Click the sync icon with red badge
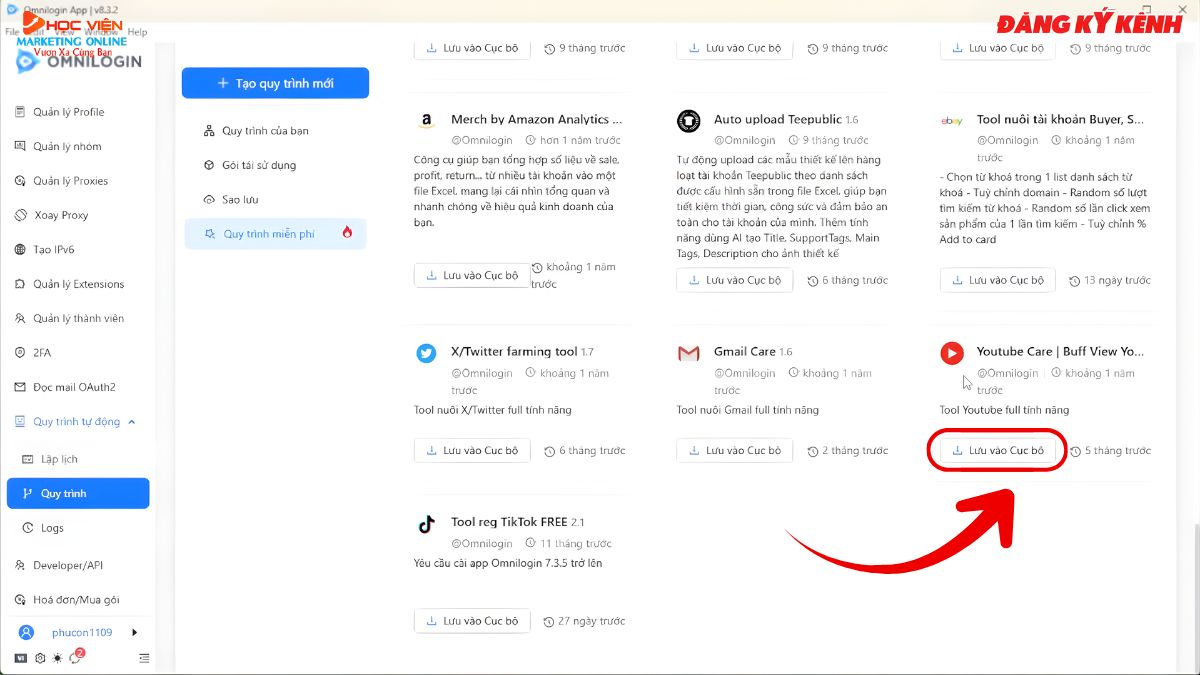The image size is (1200, 675). click(x=75, y=658)
